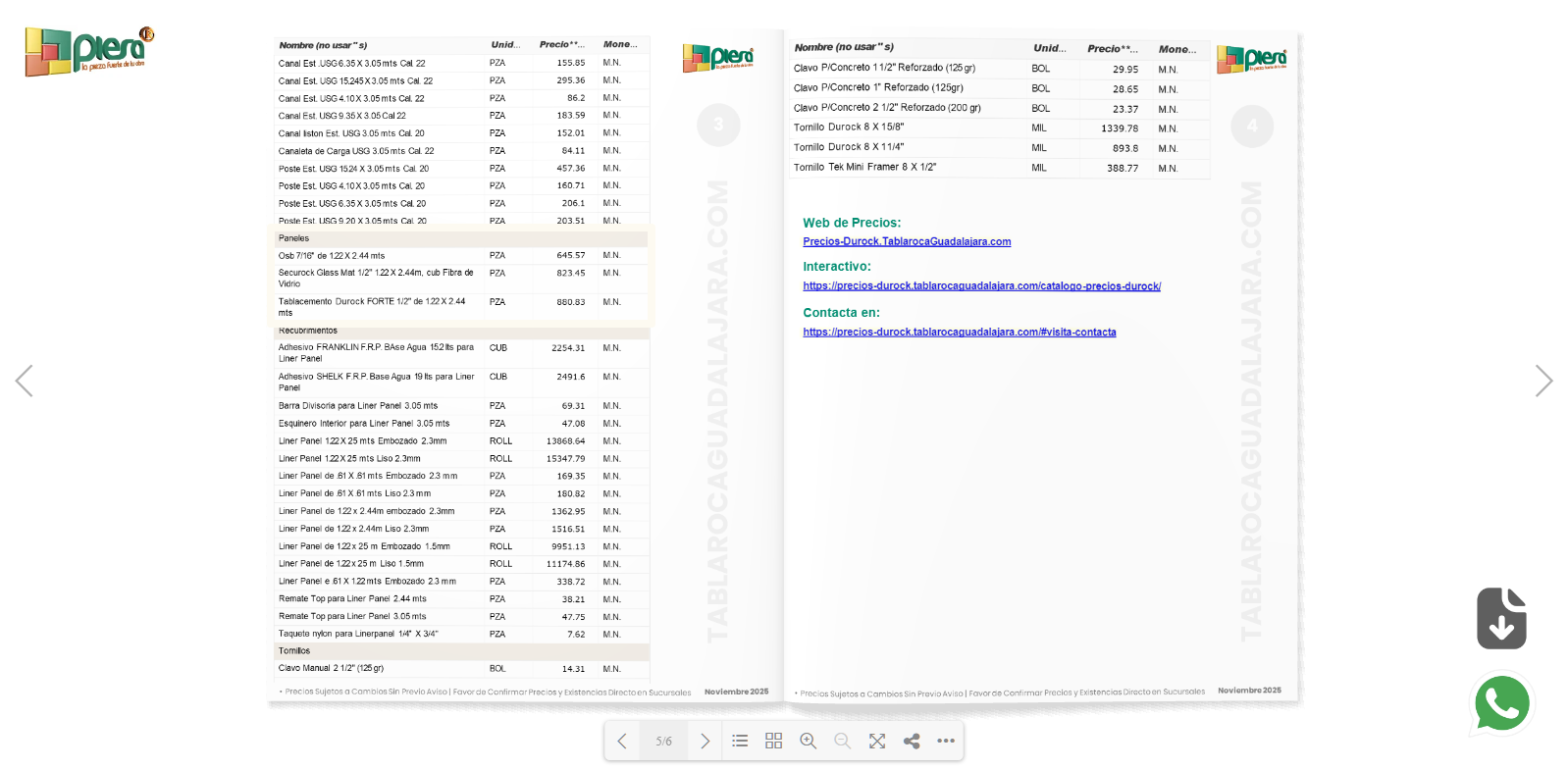
Task: Download the PDF file
Action: [x=1501, y=618]
